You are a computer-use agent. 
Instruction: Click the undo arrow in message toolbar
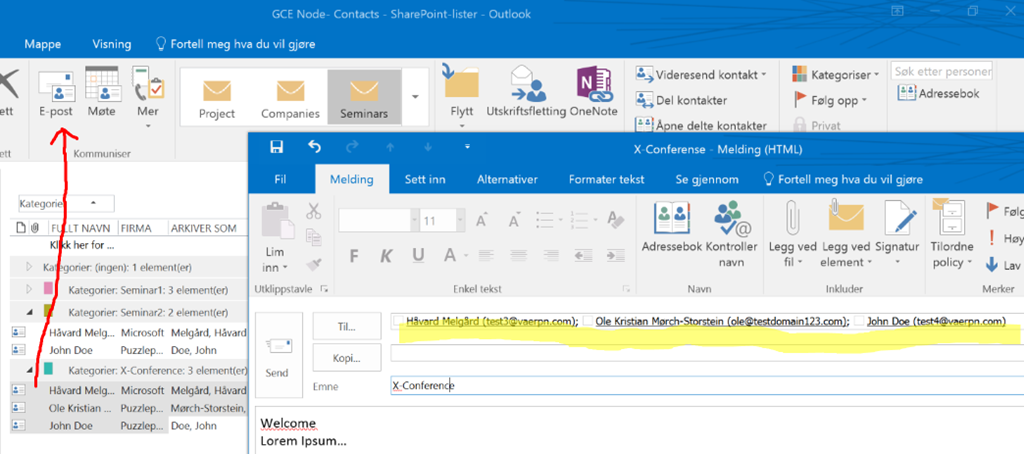point(314,148)
